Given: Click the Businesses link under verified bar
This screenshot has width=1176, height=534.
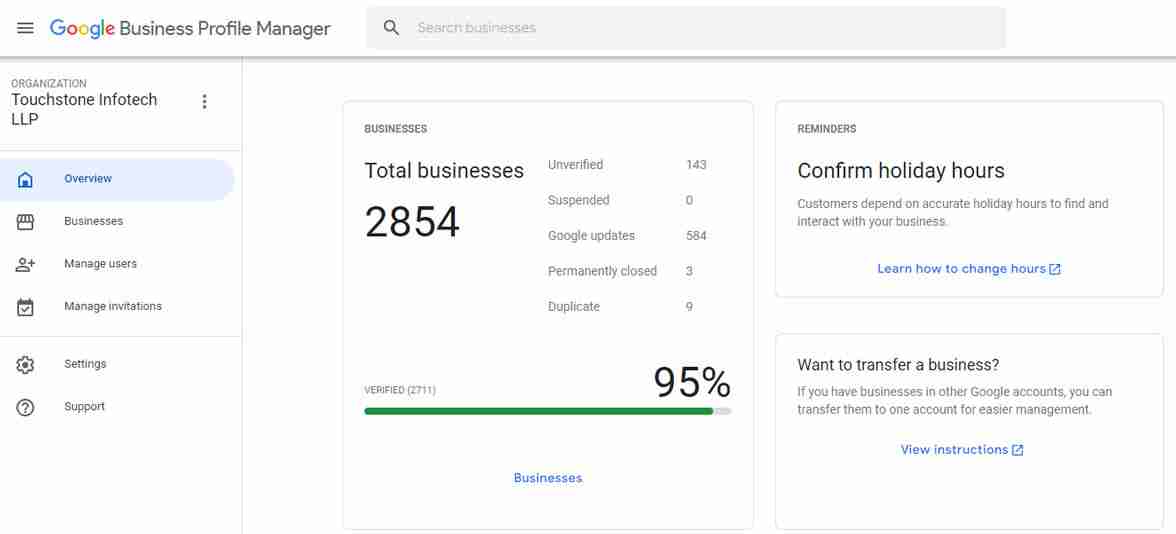Looking at the screenshot, I should pyautogui.click(x=547, y=478).
